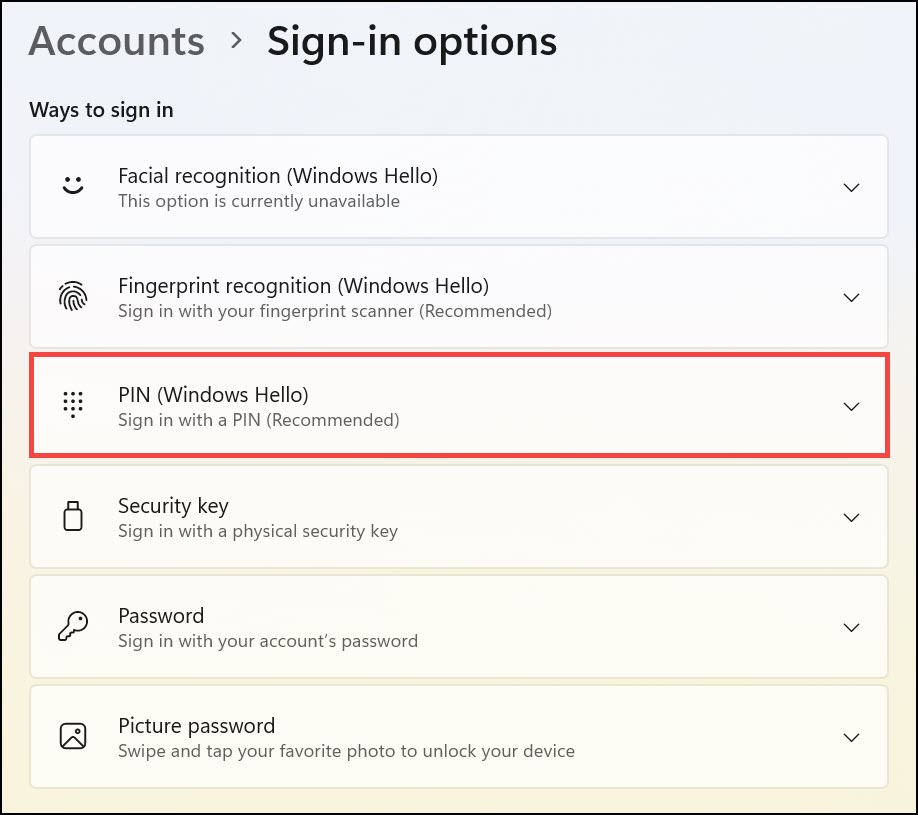The image size is (918, 815).
Task: Expand the Fingerprint recognition (Windows Hello) section
Action: [851, 297]
